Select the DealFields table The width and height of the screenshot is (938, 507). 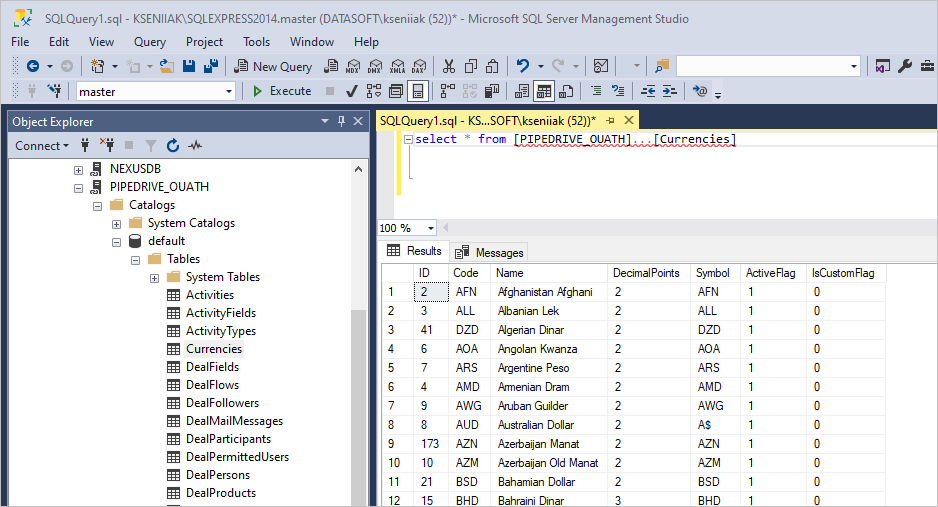(212, 366)
